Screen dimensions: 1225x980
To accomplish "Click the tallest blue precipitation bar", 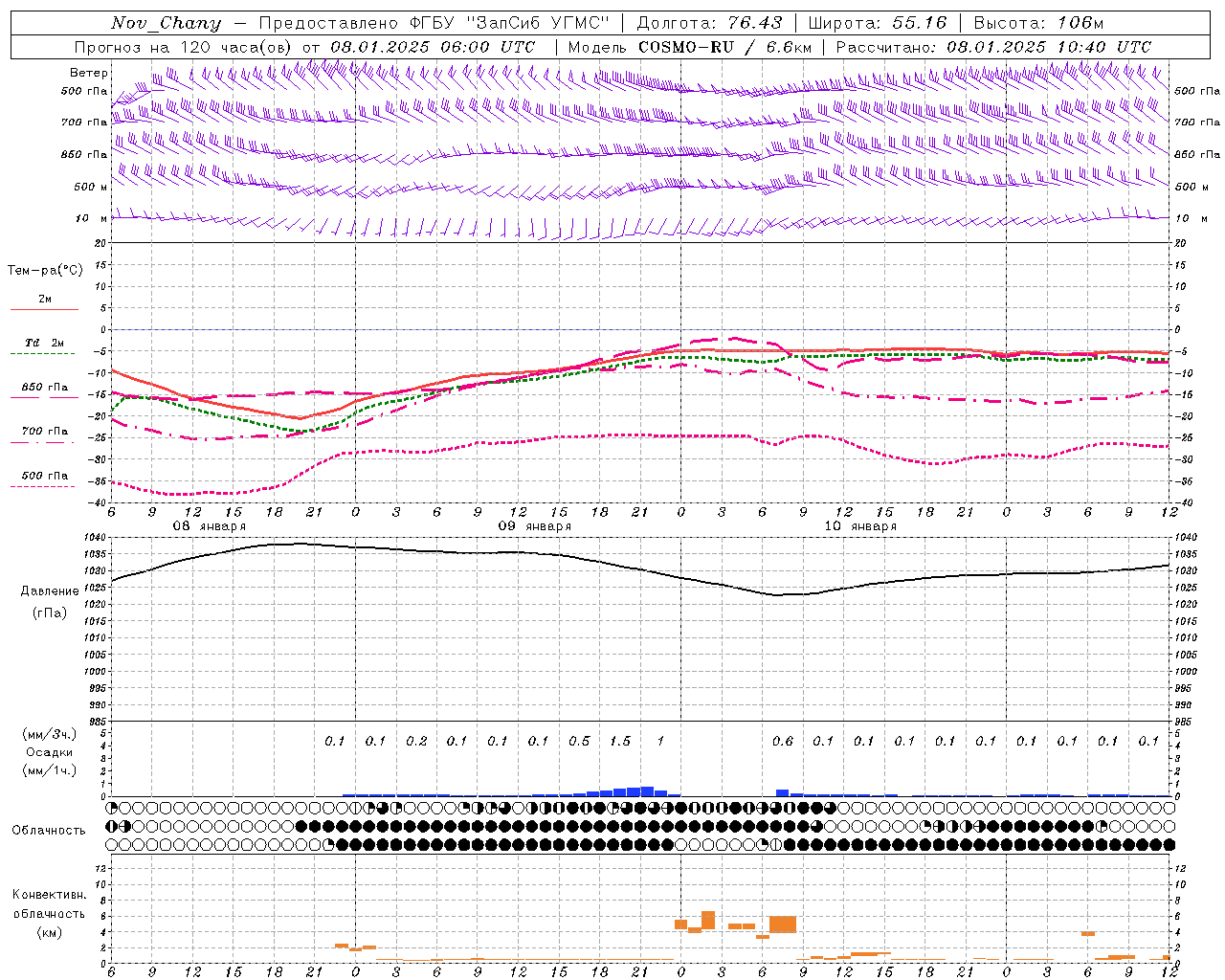I will pyautogui.click(x=647, y=791).
